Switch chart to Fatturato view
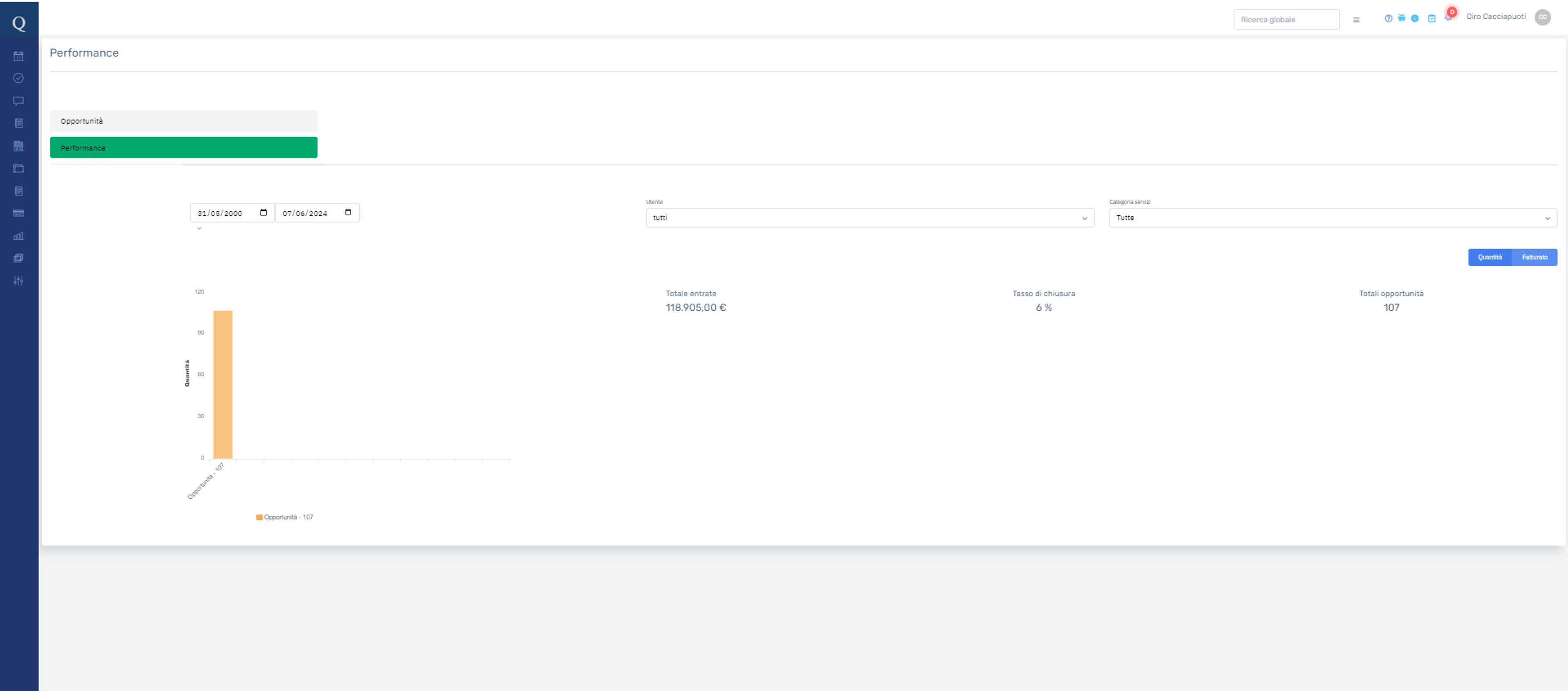Viewport: 1568px width, 691px height. coord(1534,257)
